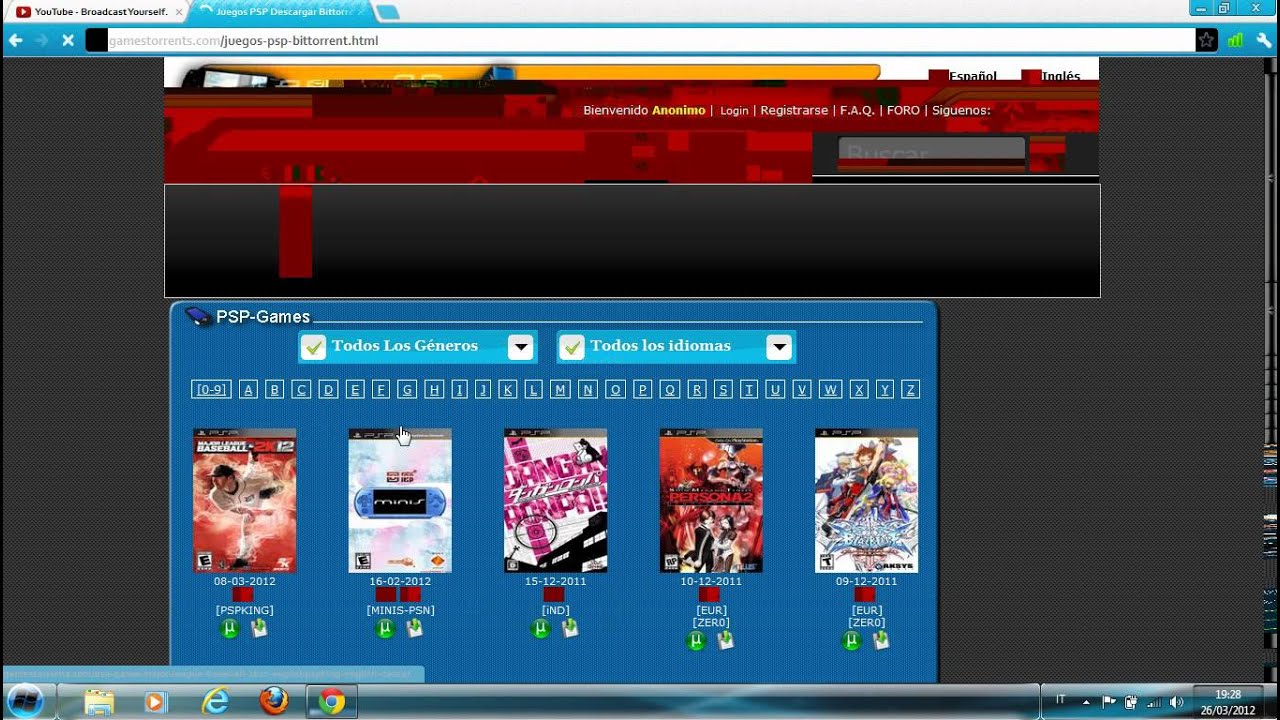The image size is (1280, 720).
Task: Open the F.A.Q. link
Action: point(857,110)
